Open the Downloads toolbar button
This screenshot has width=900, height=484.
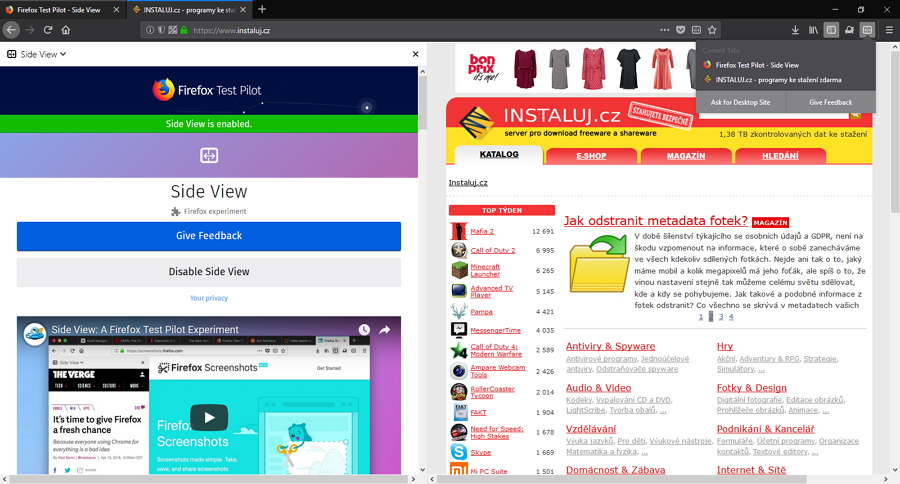[795, 30]
